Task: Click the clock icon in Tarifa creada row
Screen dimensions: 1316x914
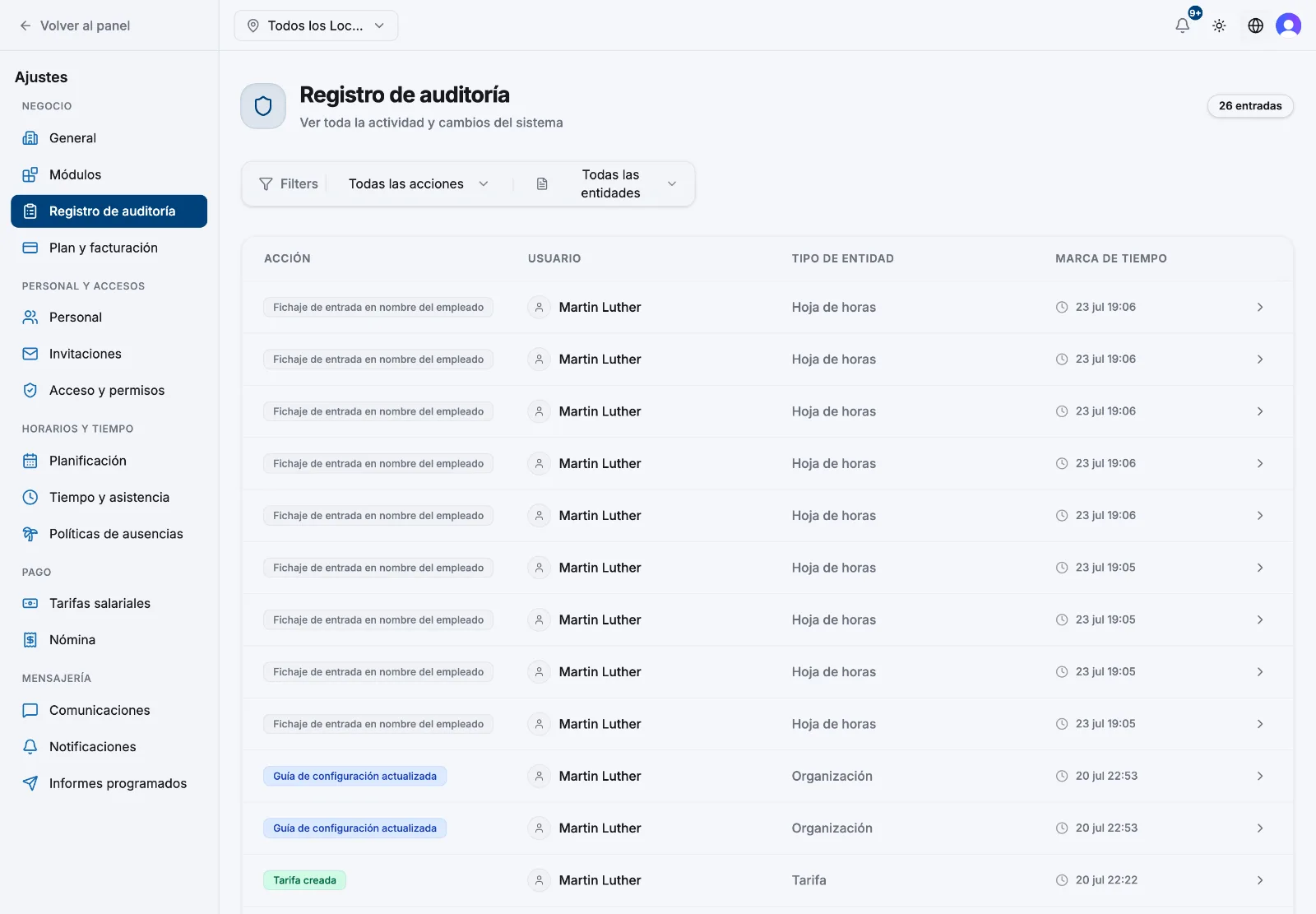Action: click(1062, 880)
